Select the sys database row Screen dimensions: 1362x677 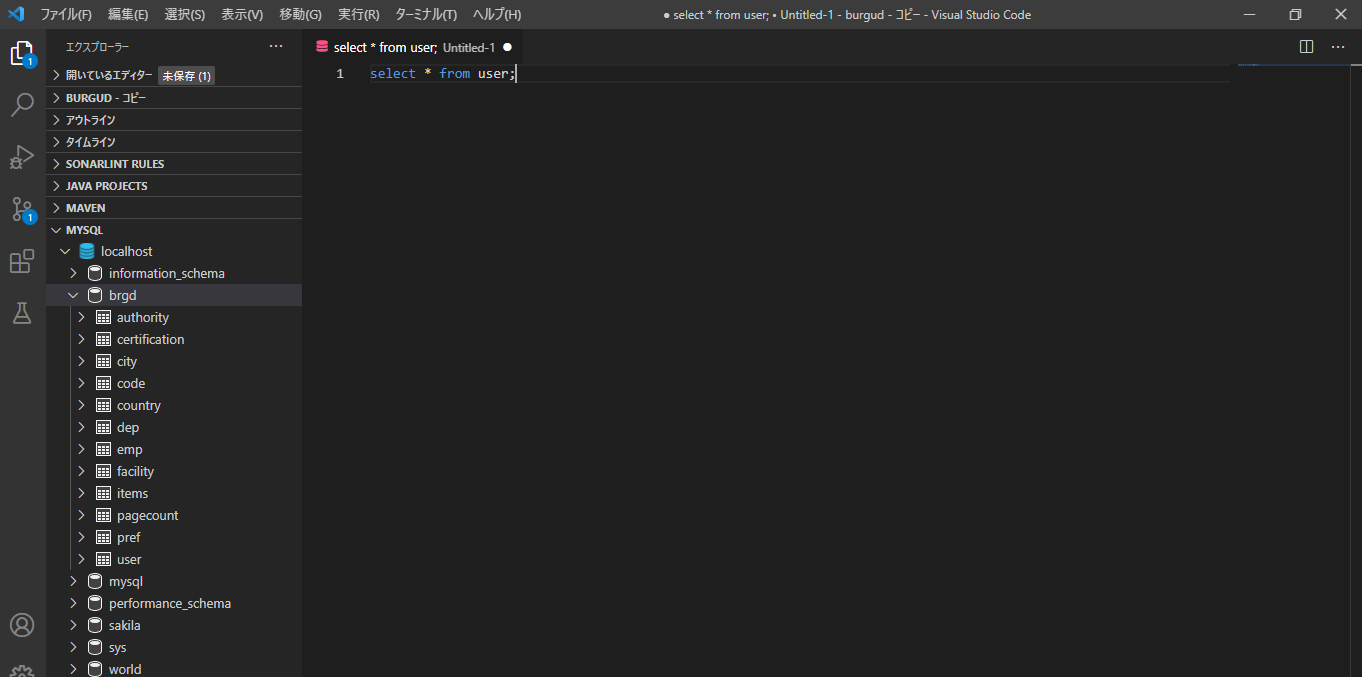click(174, 647)
